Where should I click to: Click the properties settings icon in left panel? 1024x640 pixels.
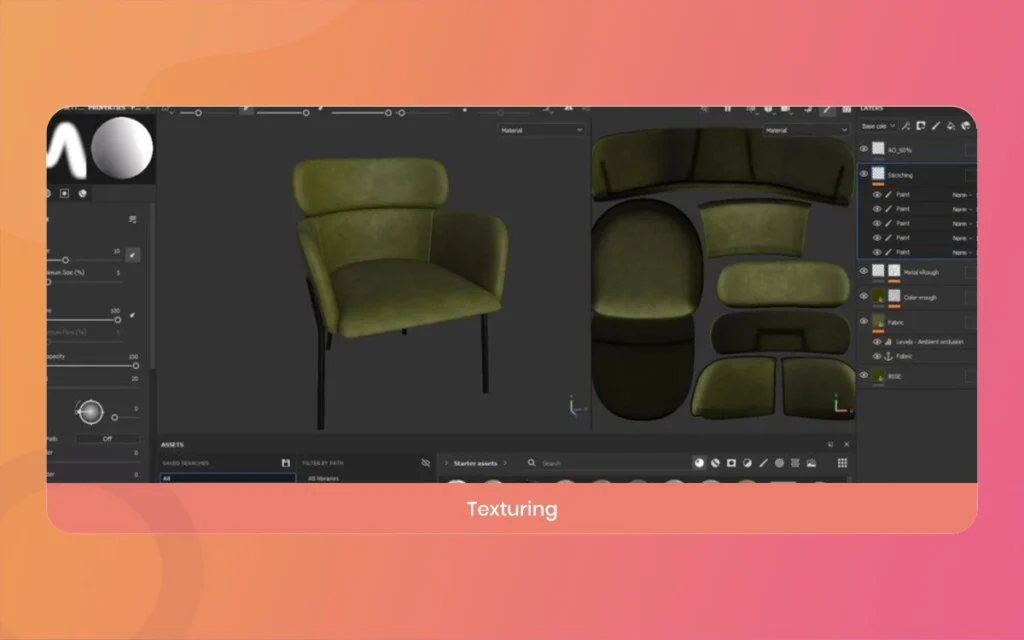(x=133, y=219)
